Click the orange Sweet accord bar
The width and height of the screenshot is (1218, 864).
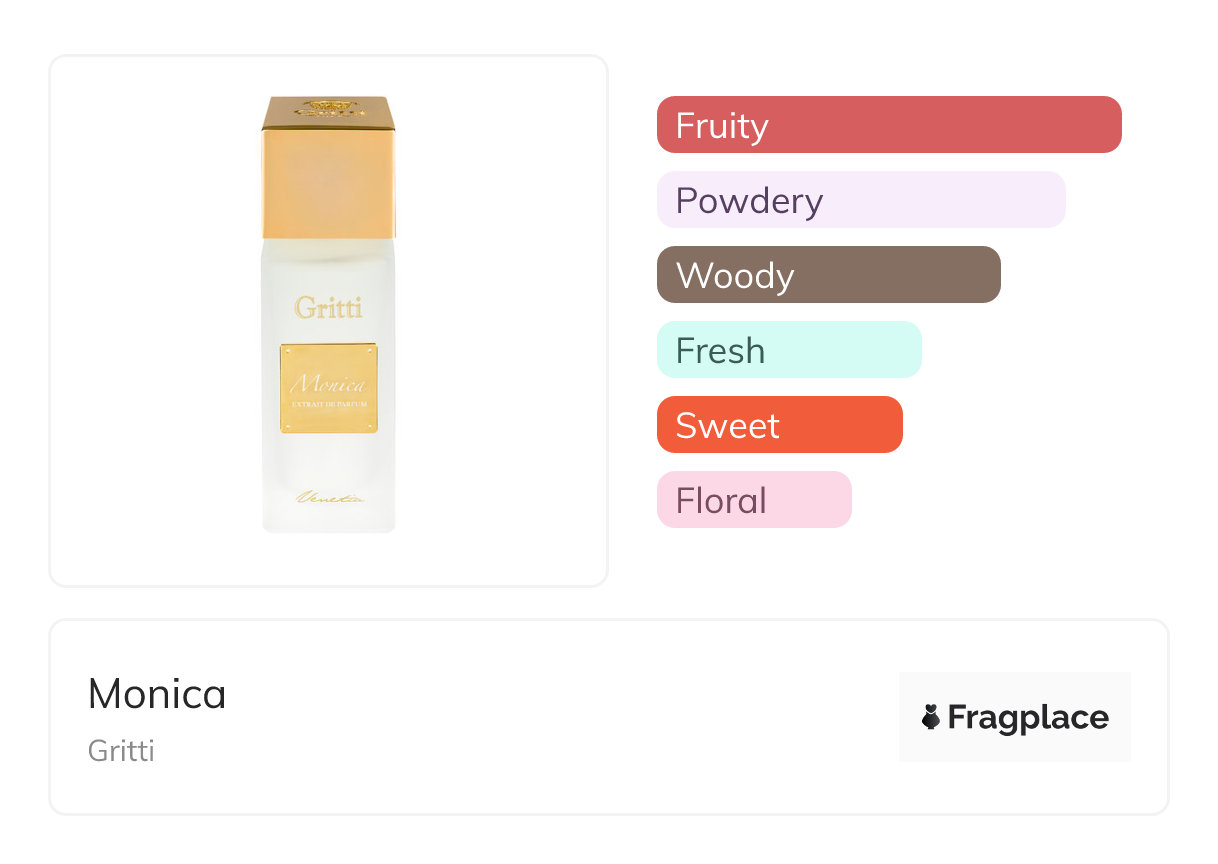click(x=779, y=425)
